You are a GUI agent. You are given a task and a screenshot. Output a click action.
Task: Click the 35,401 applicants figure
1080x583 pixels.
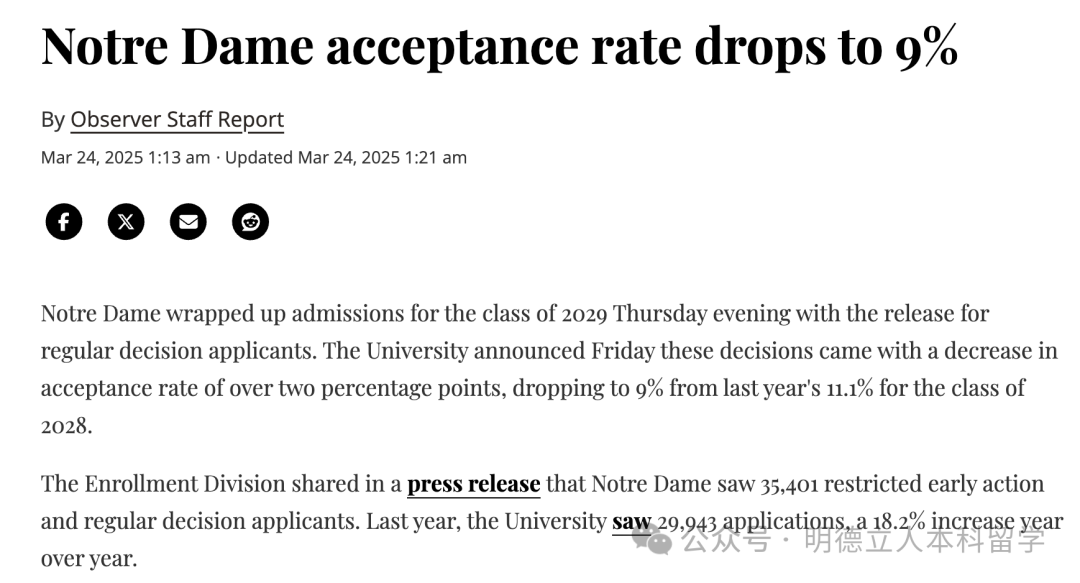coord(789,484)
